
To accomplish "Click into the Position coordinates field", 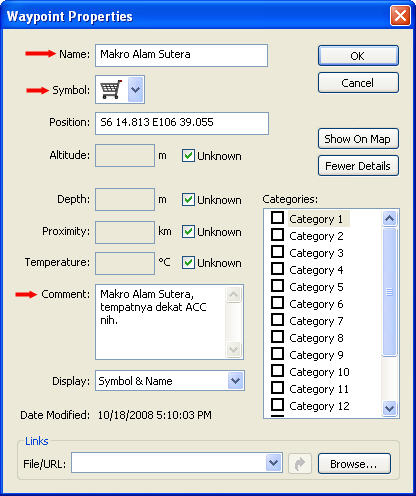I will [182, 124].
